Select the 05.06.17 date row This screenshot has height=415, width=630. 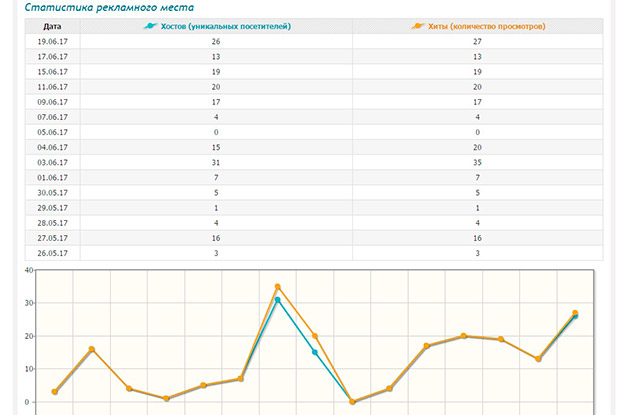[314, 132]
